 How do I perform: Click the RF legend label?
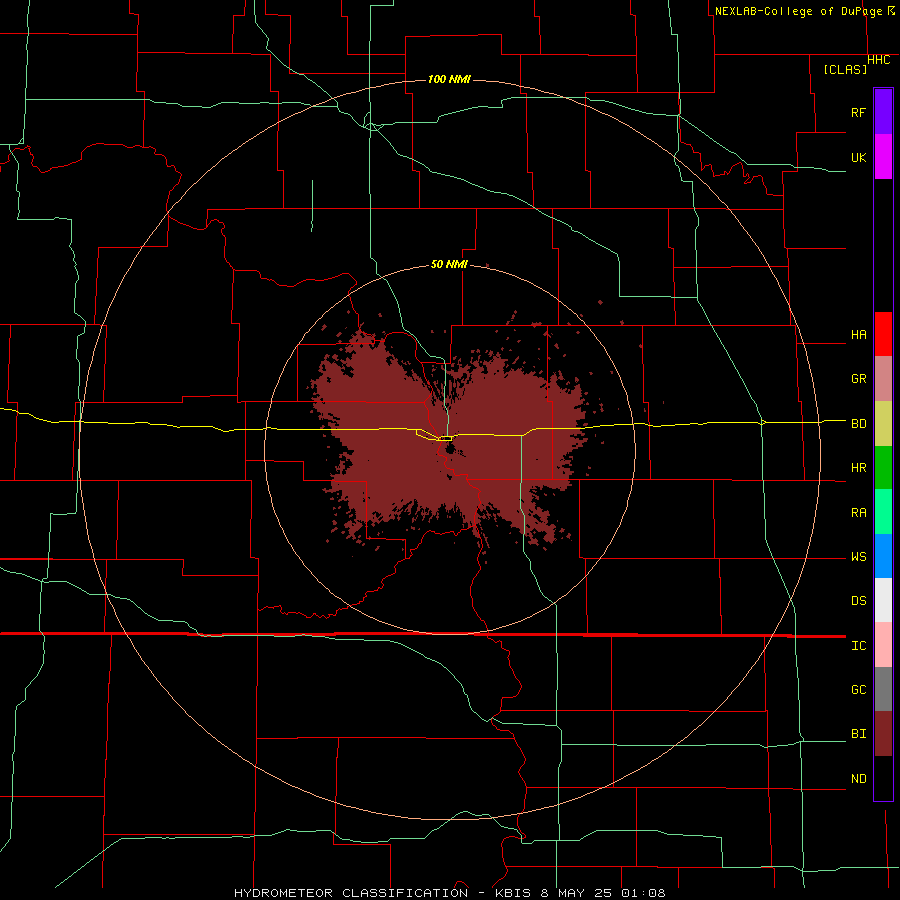click(859, 112)
